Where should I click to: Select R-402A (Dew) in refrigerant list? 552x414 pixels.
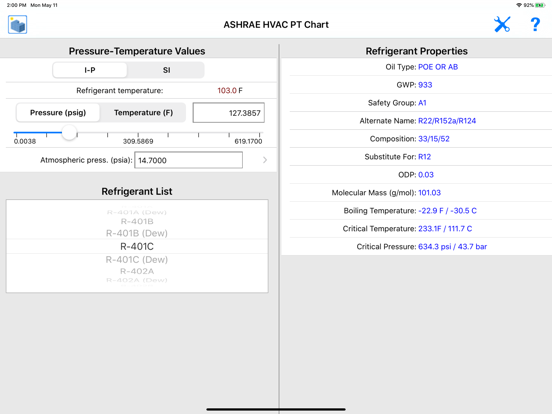pyautogui.click(x=137, y=280)
